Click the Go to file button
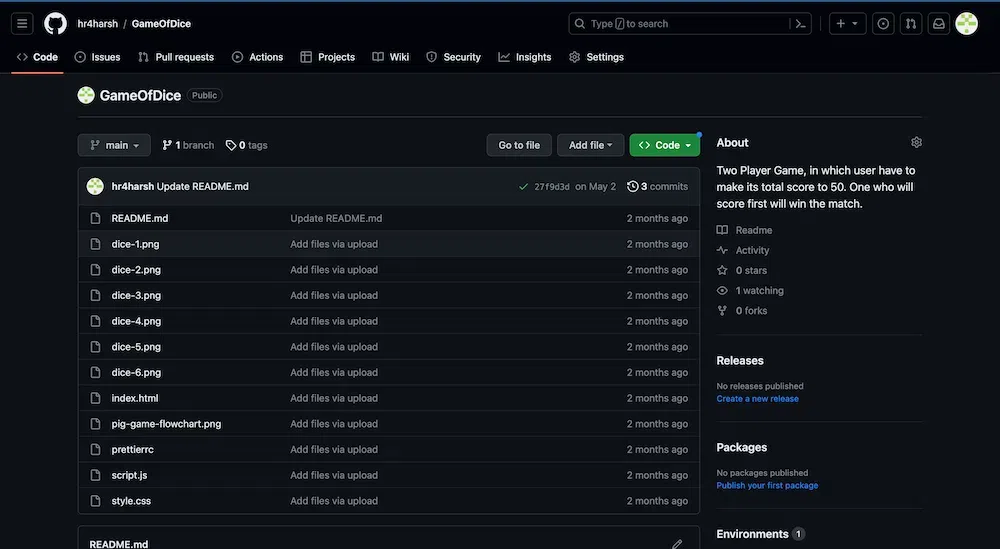 [x=519, y=145]
